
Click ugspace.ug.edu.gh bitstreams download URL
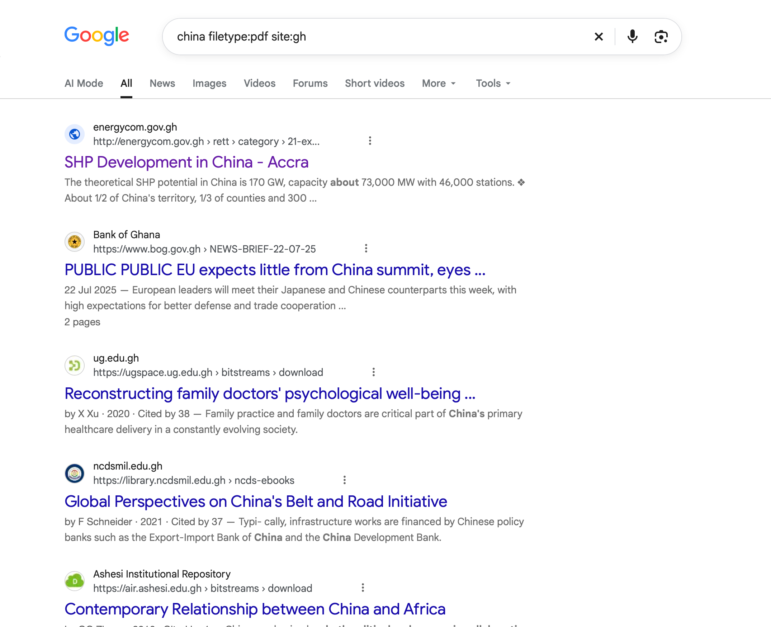(x=208, y=373)
